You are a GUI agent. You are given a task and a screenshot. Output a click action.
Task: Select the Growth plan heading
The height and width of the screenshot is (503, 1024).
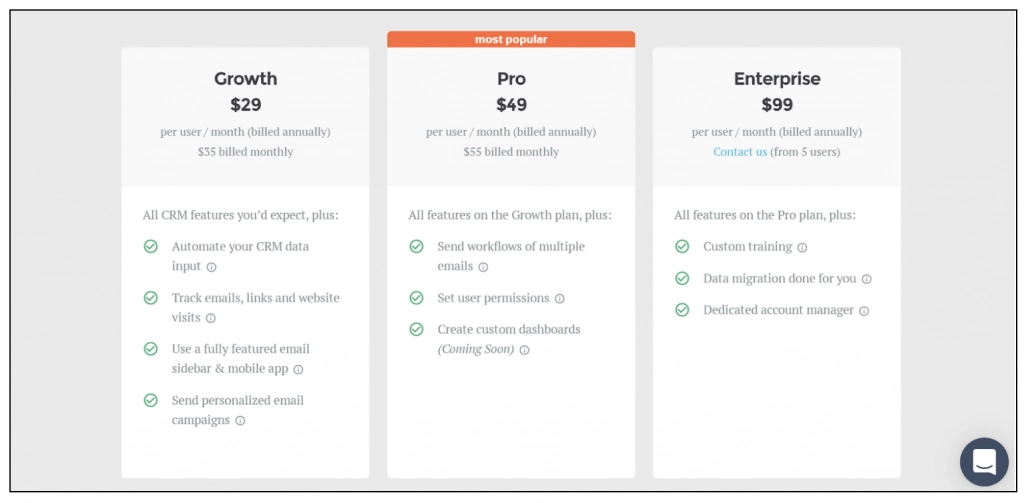click(x=245, y=79)
